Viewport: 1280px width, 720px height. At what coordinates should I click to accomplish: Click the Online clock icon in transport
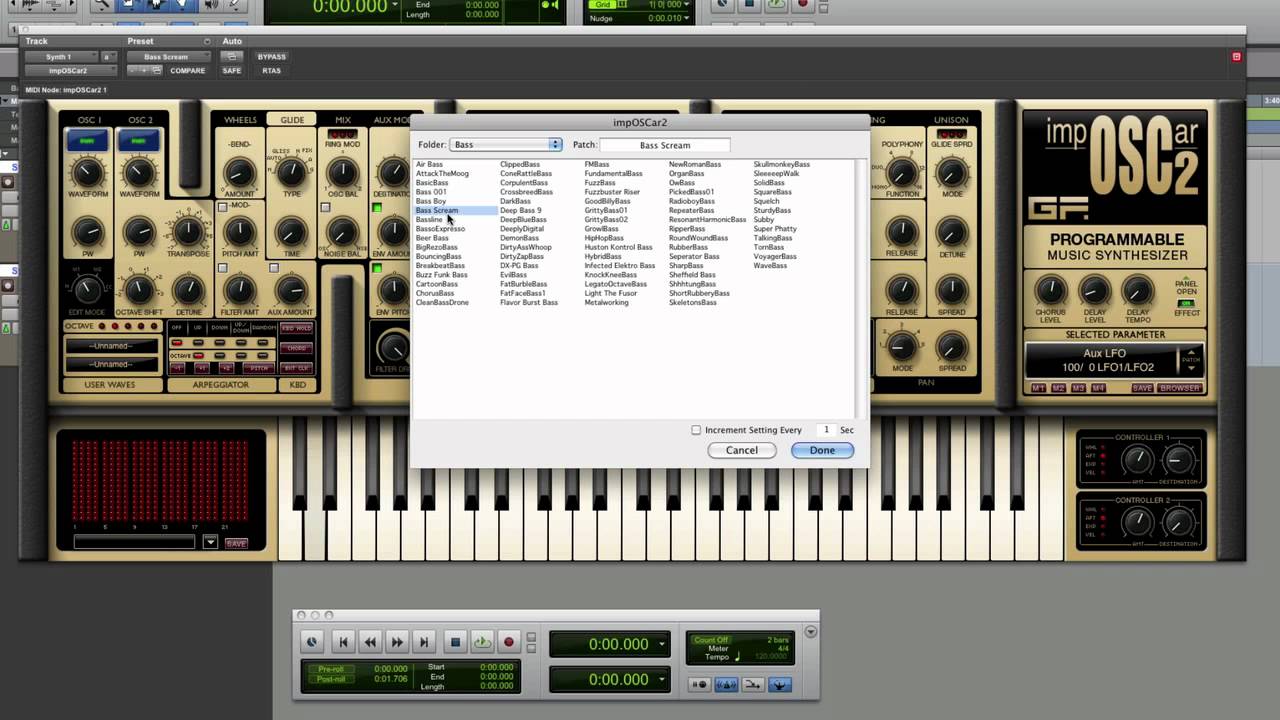tap(312, 642)
